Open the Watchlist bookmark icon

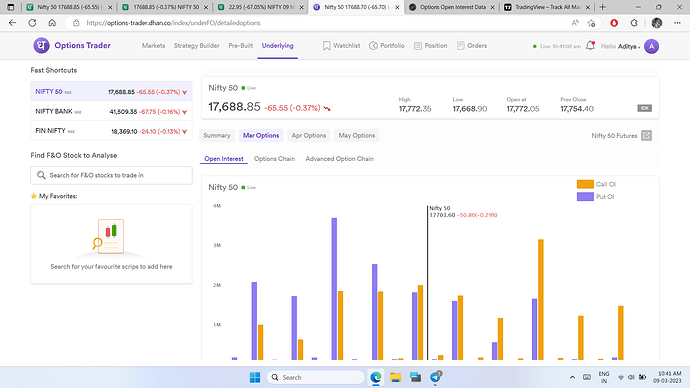tap(327, 46)
